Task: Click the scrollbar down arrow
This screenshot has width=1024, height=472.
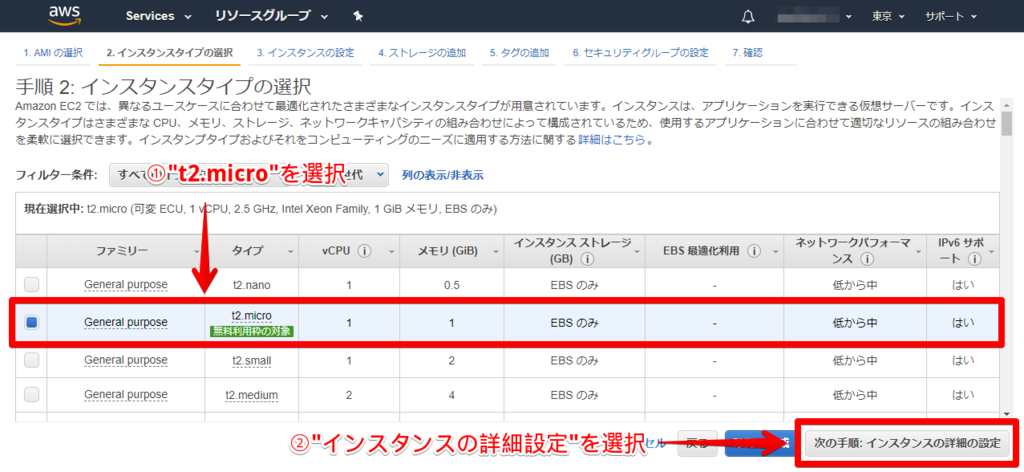Action: [x=1007, y=414]
